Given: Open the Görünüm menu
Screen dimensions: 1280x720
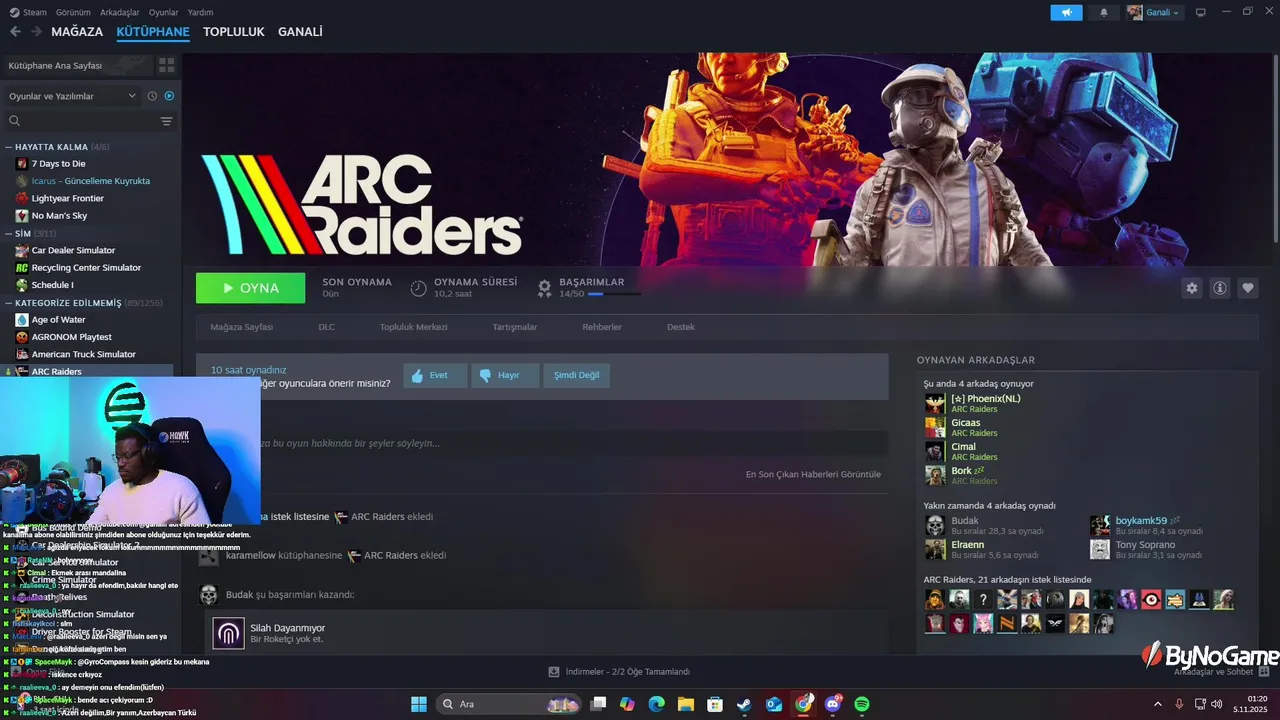Looking at the screenshot, I should tap(73, 12).
